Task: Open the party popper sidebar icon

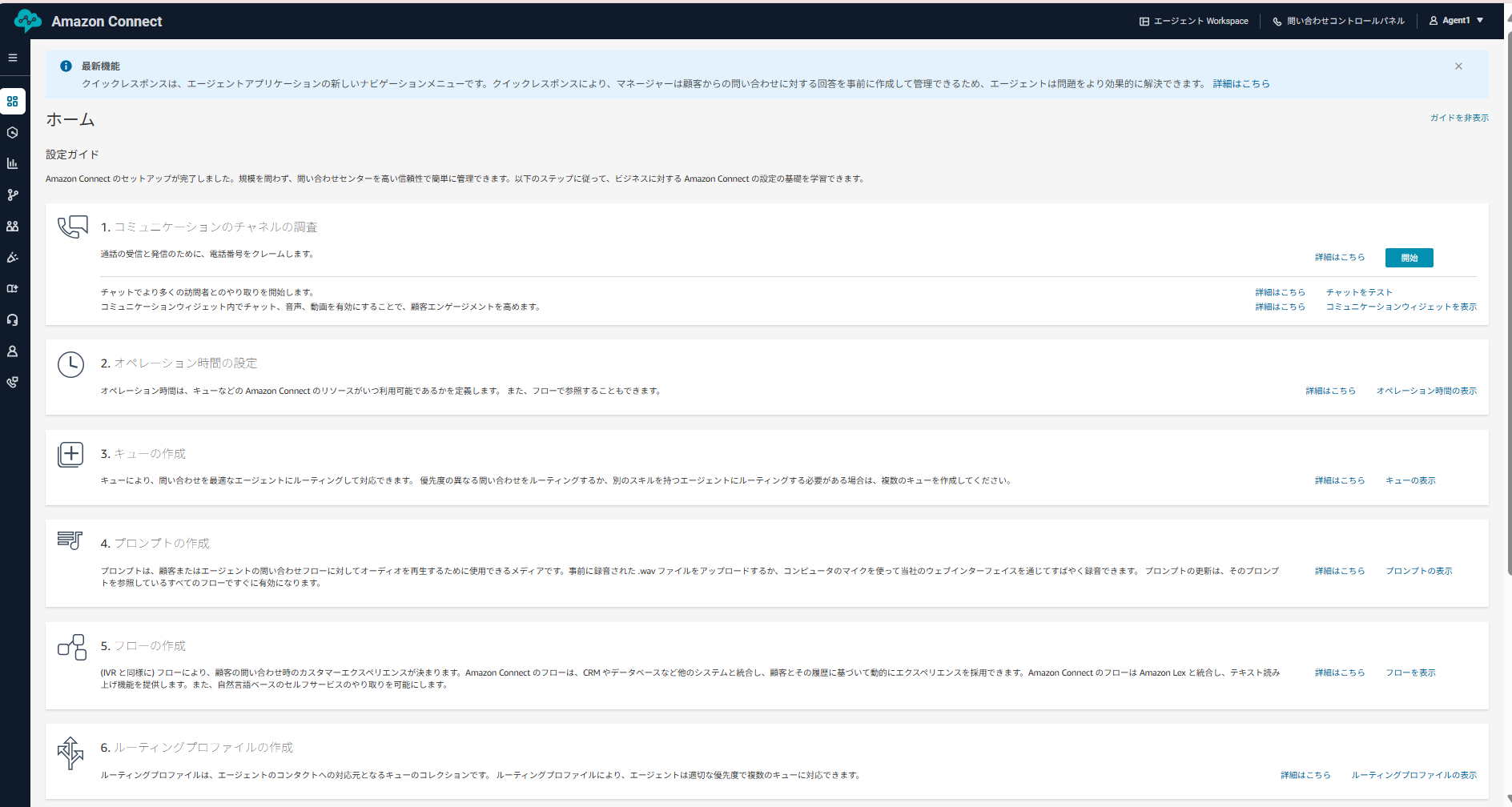Action: [13, 257]
